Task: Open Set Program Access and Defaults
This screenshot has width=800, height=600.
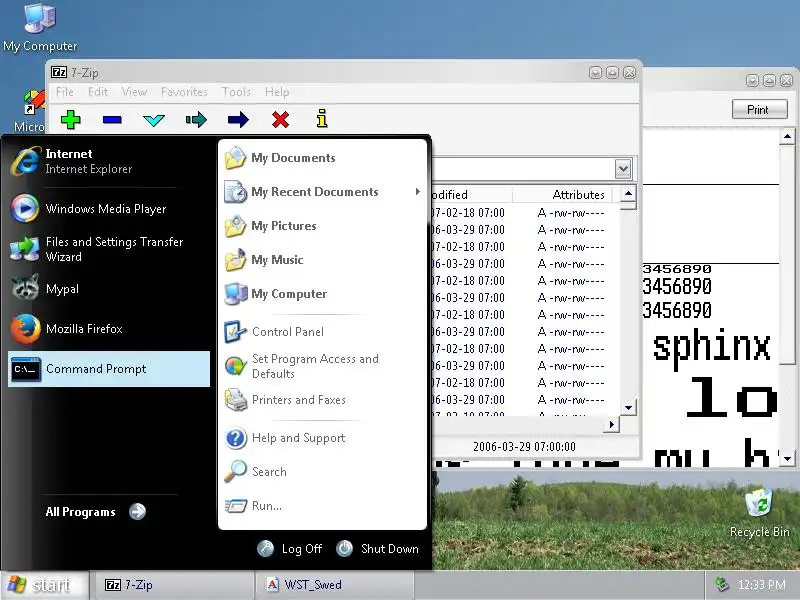Action: [322, 366]
